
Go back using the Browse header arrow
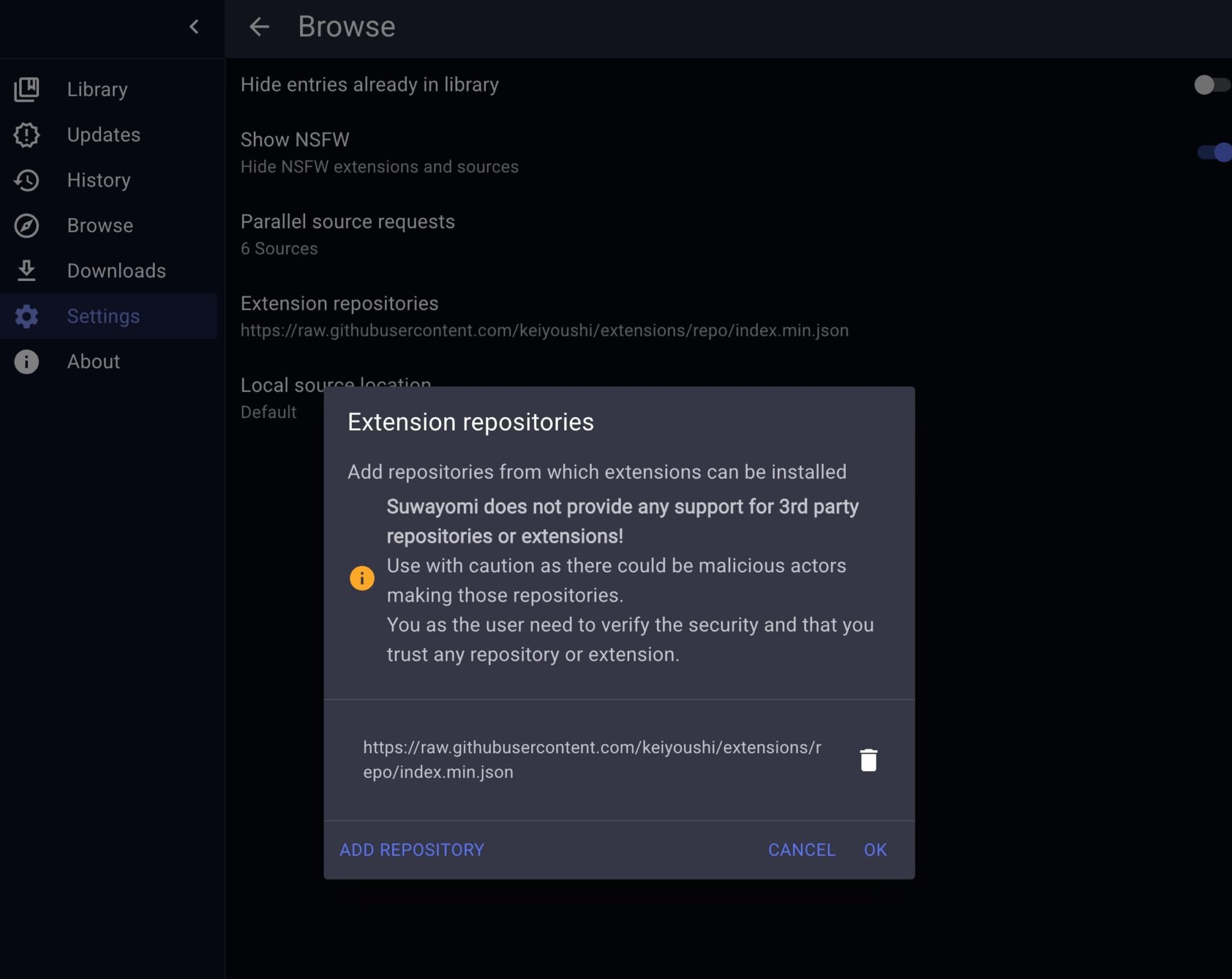point(259,26)
